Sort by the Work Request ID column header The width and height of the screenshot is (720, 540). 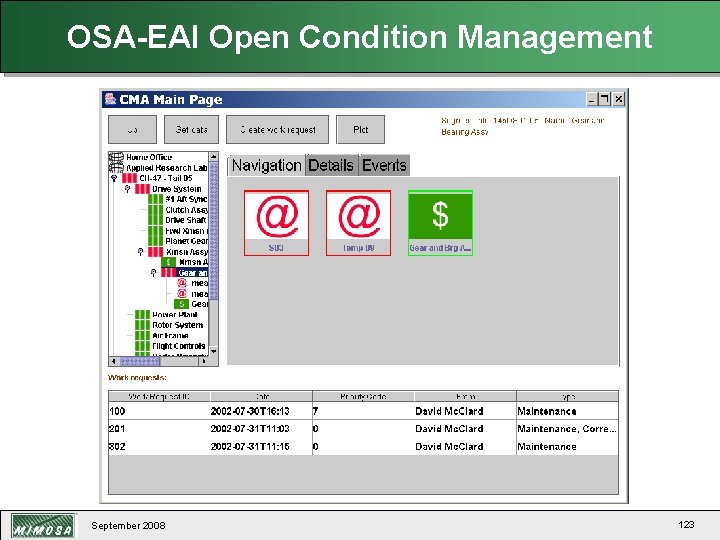[159, 396]
